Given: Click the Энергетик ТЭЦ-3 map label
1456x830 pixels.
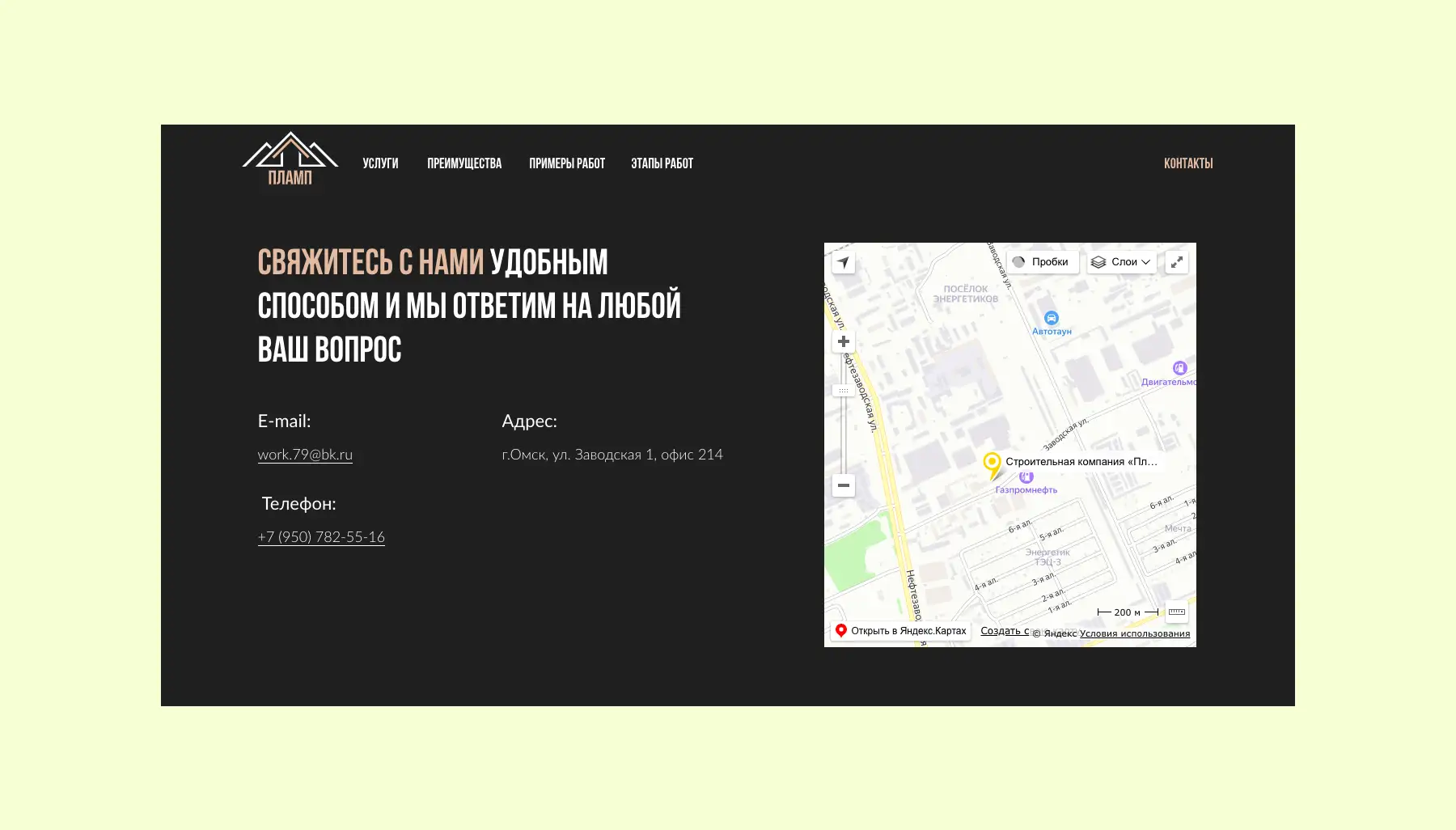Looking at the screenshot, I should (x=1048, y=557).
